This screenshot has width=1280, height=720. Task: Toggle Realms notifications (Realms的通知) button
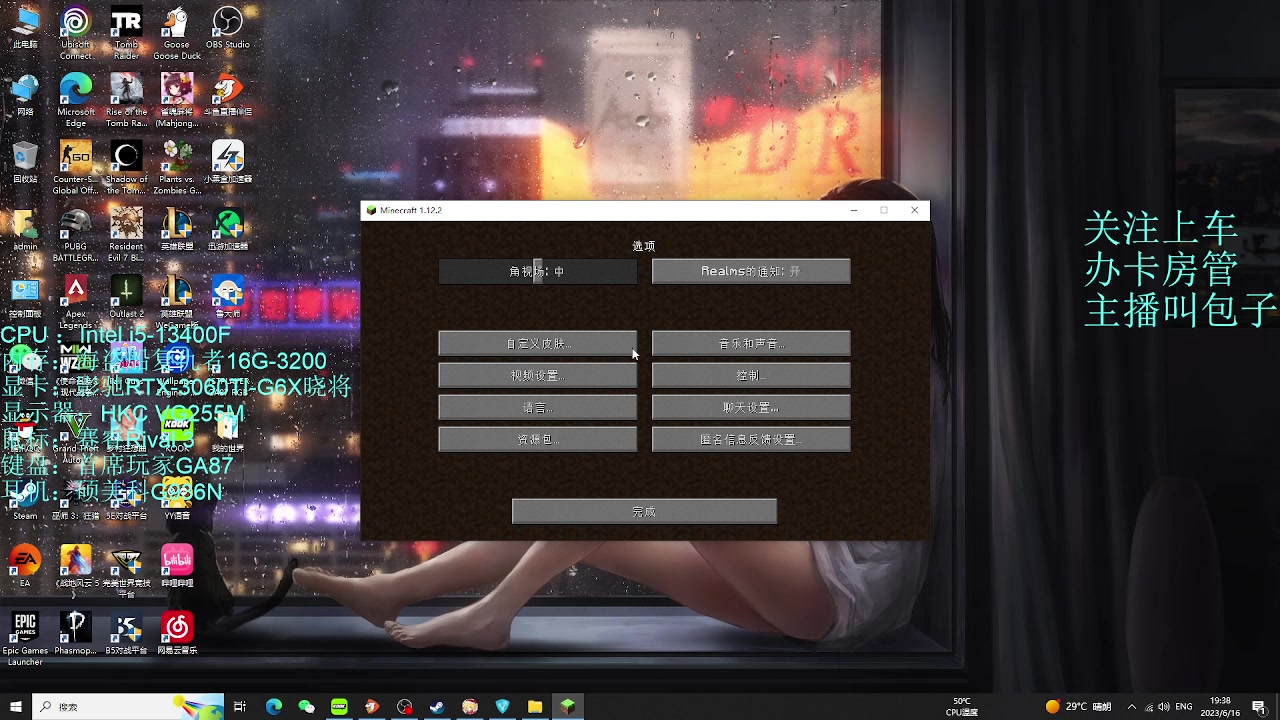751,271
